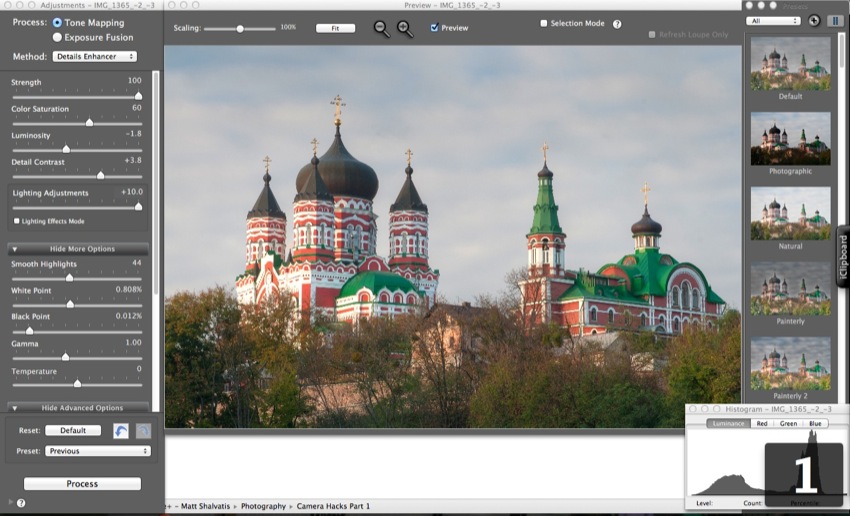Click the Strength slider handle
The image size is (850, 516).
pyautogui.click(x=138, y=96)
